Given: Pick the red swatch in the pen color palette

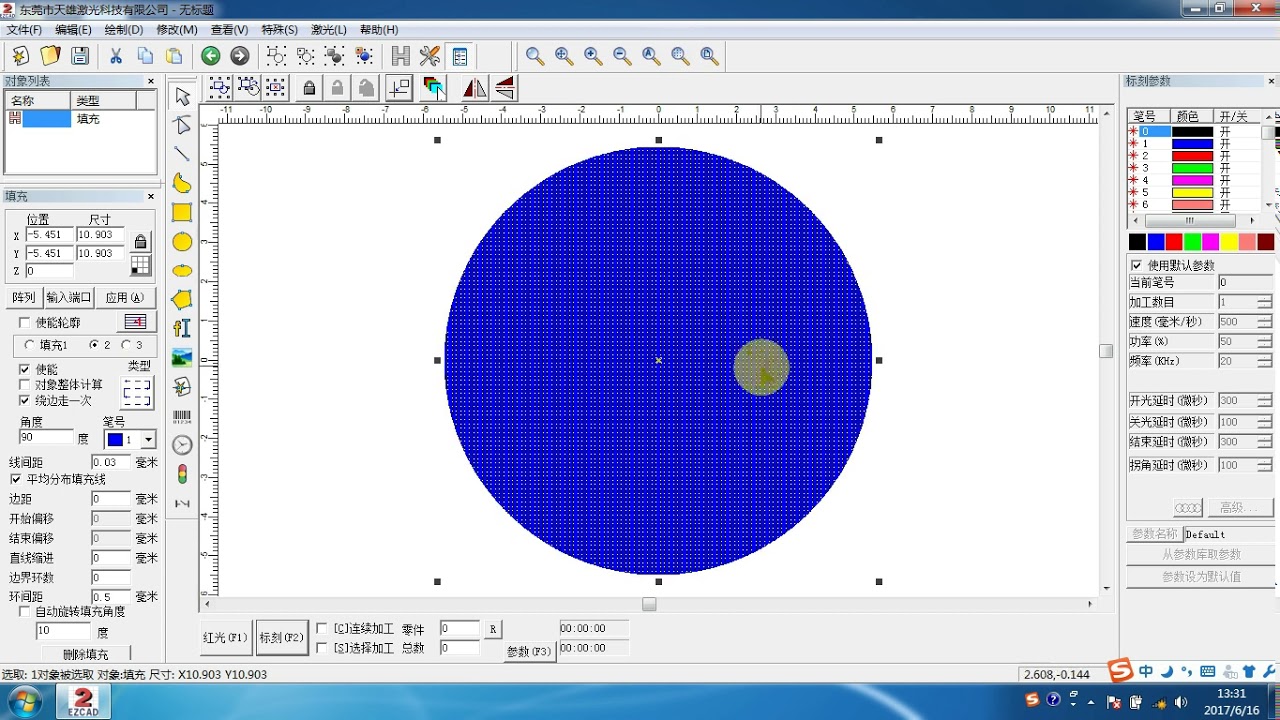Looking at the screenshot, I should tap(1174, 242).
